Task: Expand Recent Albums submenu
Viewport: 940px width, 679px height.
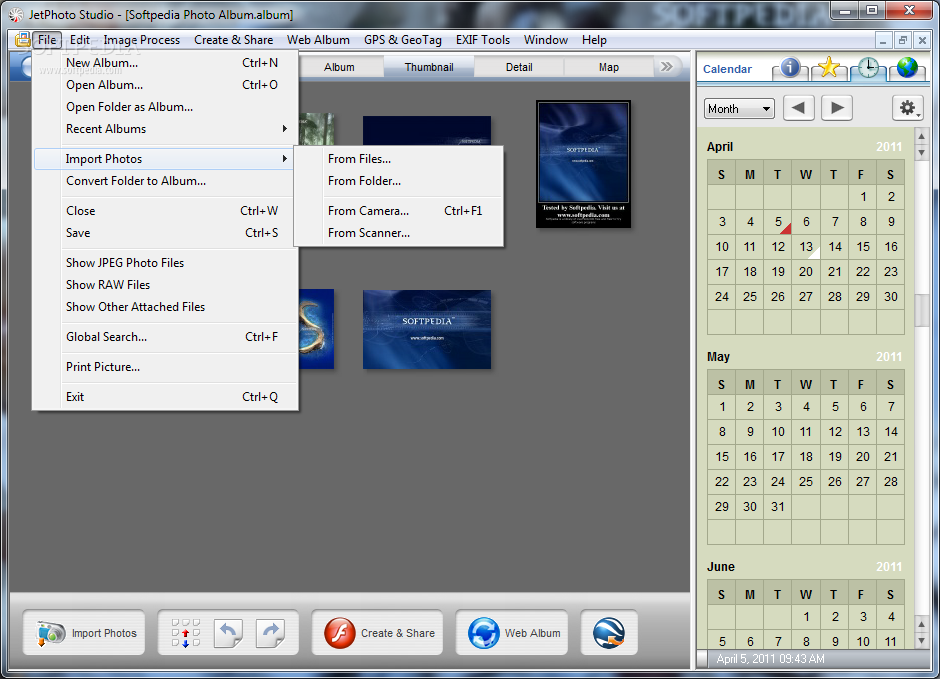Action: (165, 129)
